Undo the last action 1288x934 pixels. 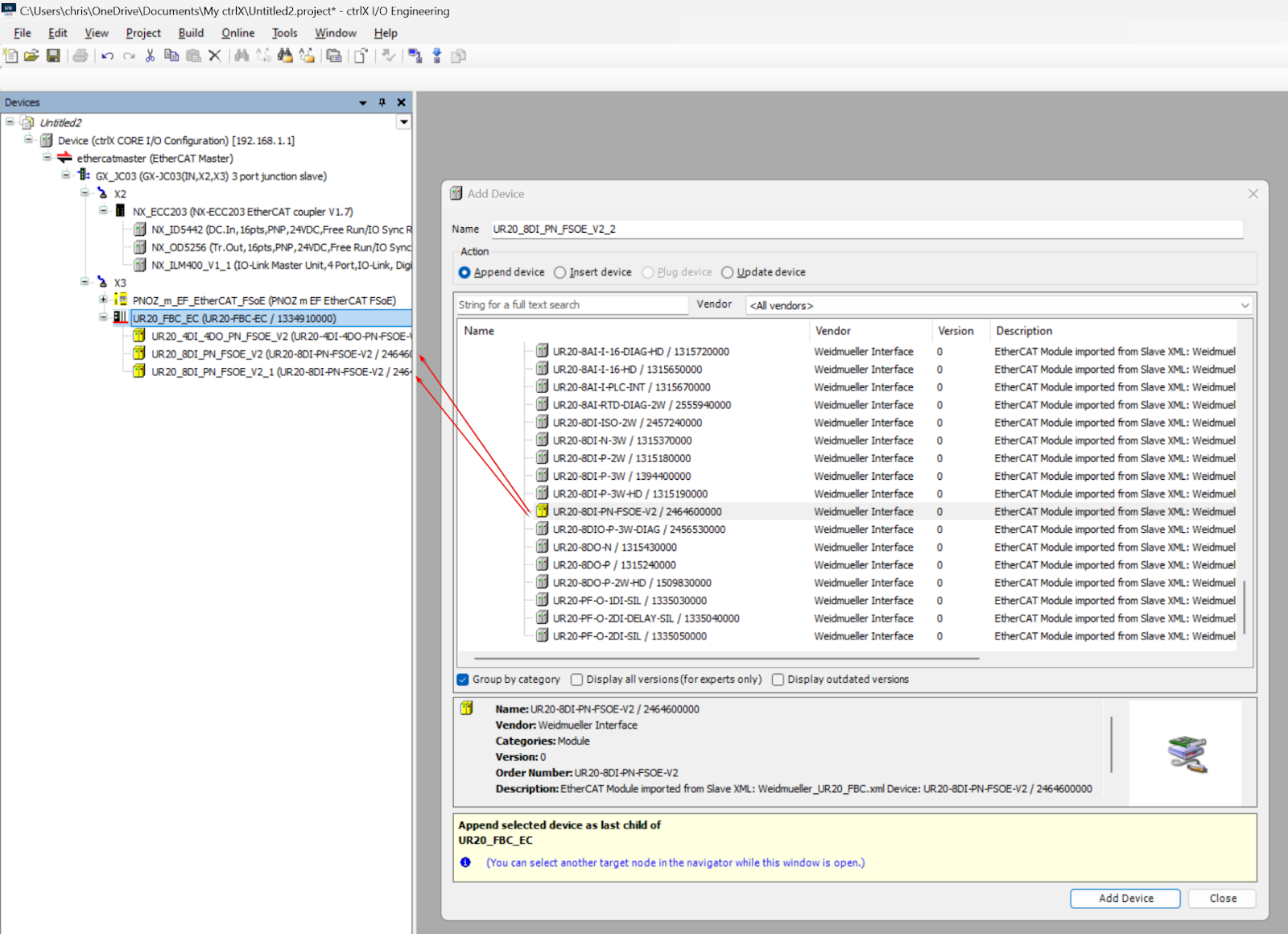pos(107,56)
